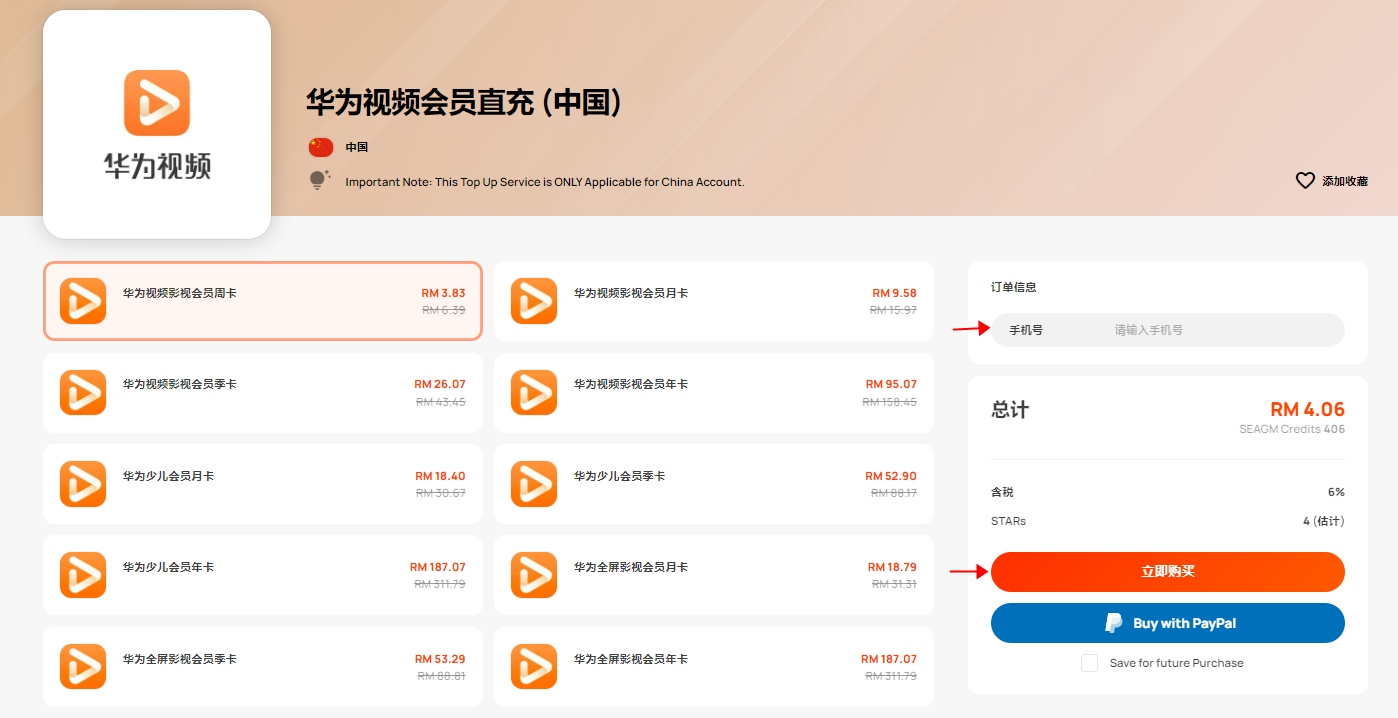This screenshot has width=1398, height=718.
Task: Click the Important Note China Account text
Action: pyautogui.click(x=545, y=182)
